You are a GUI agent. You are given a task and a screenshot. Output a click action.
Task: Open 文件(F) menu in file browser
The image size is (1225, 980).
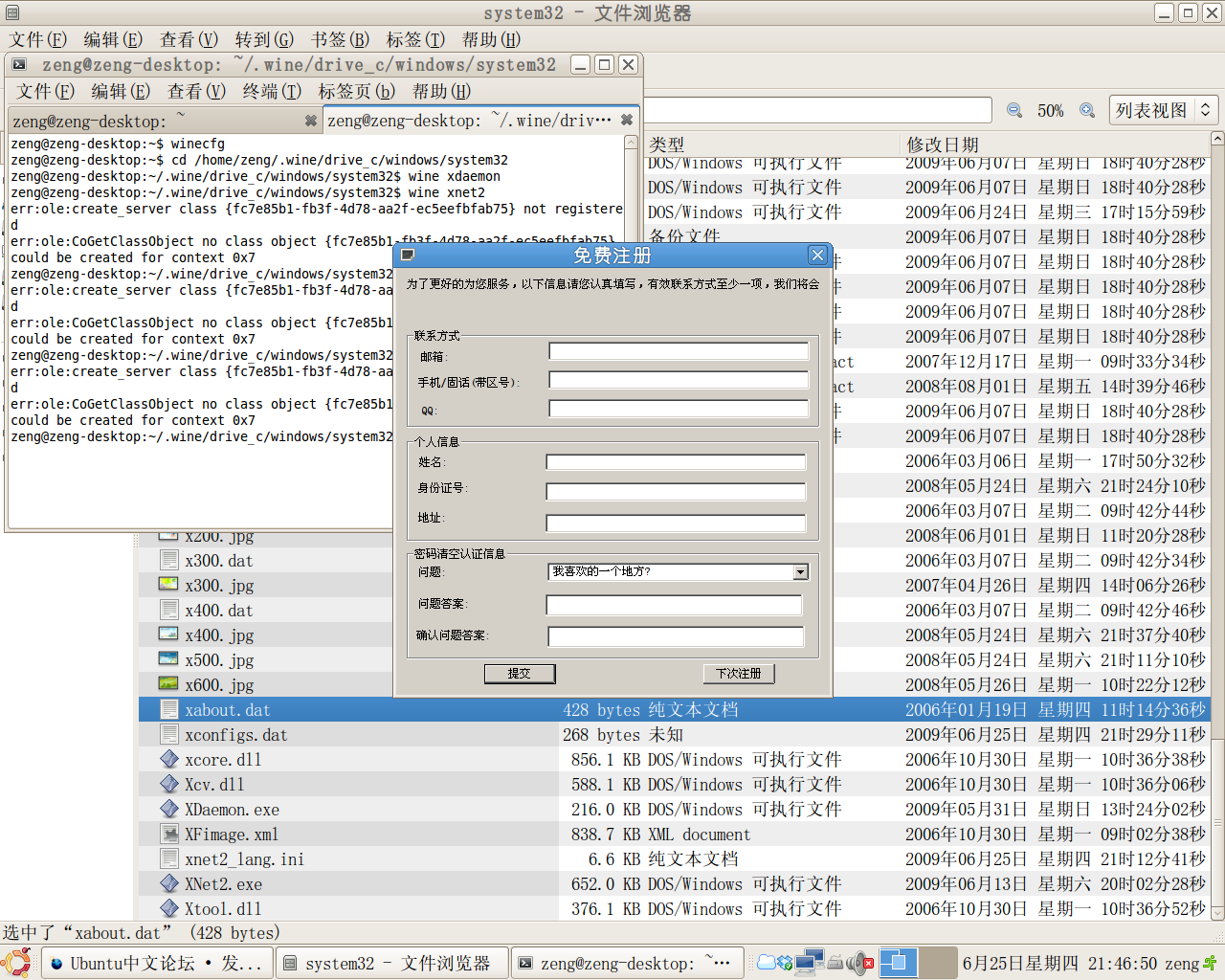[x=37, y=39]
